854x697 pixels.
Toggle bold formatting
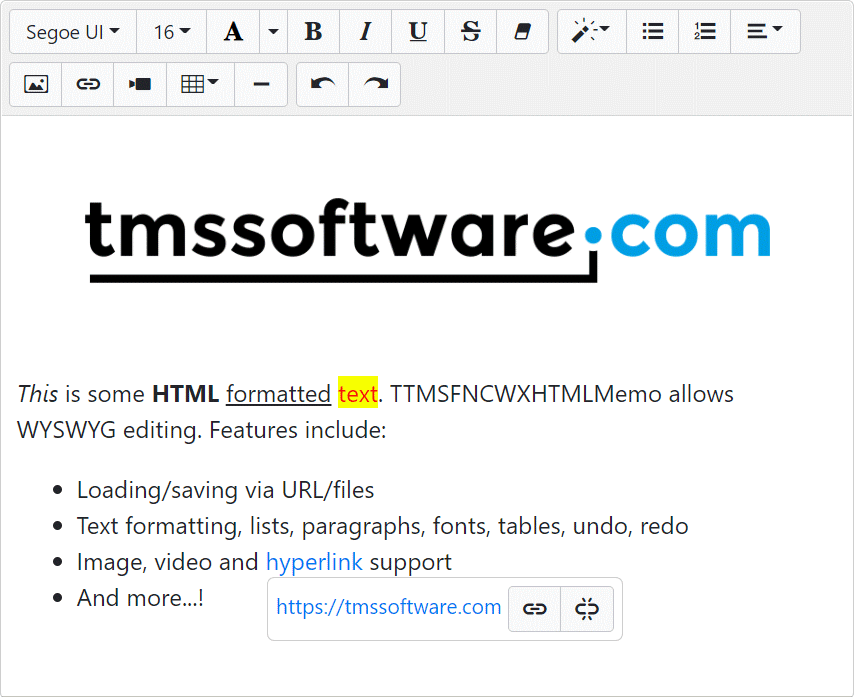[x=314, y=32]
